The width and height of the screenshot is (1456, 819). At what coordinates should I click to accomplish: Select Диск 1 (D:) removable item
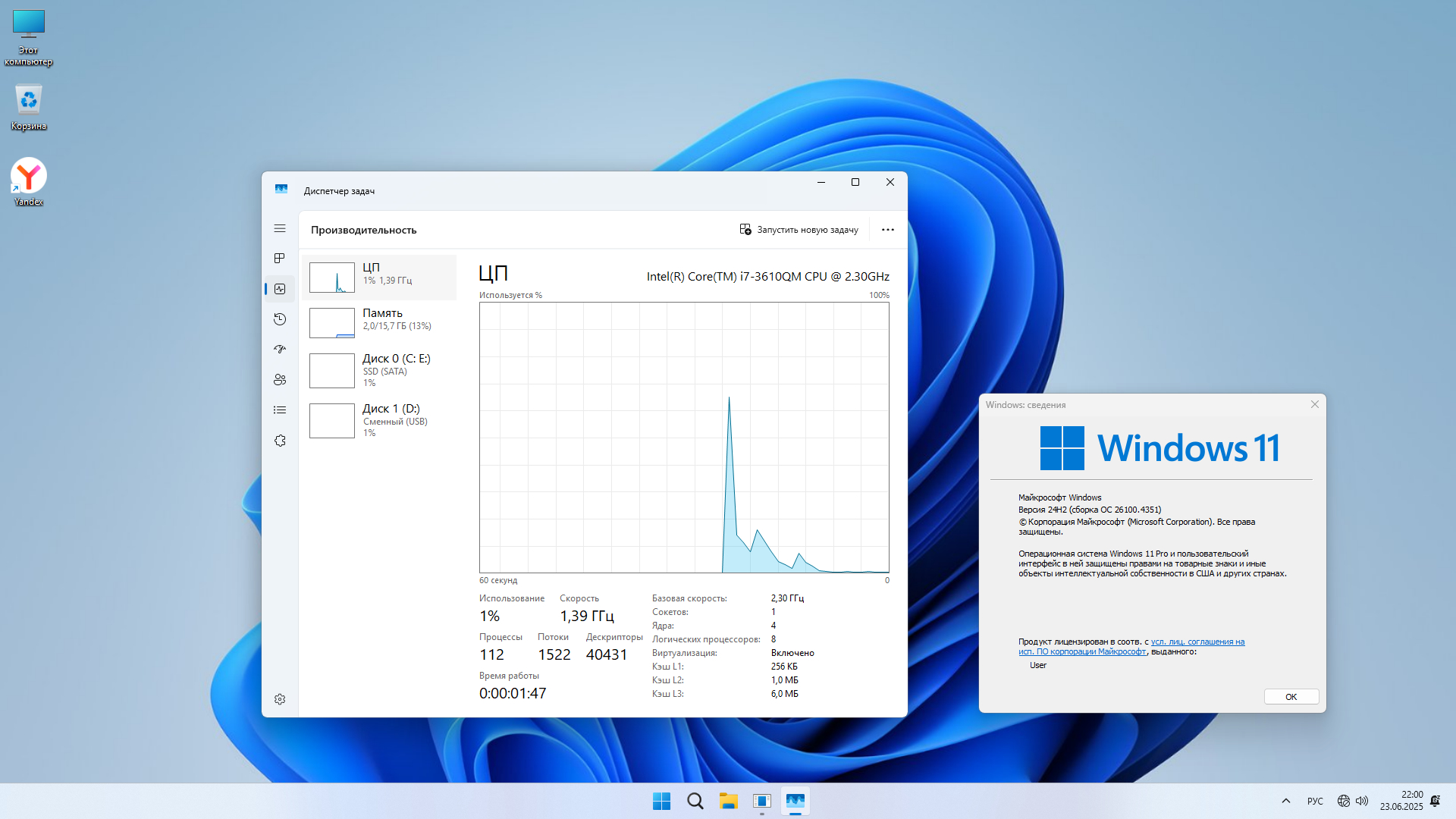379,420
